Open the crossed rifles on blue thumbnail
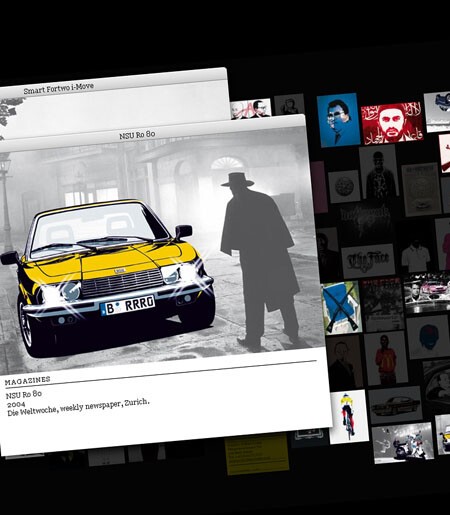This screenshot has width=450, height=515. pyautogui.click(x=342, y=307)
